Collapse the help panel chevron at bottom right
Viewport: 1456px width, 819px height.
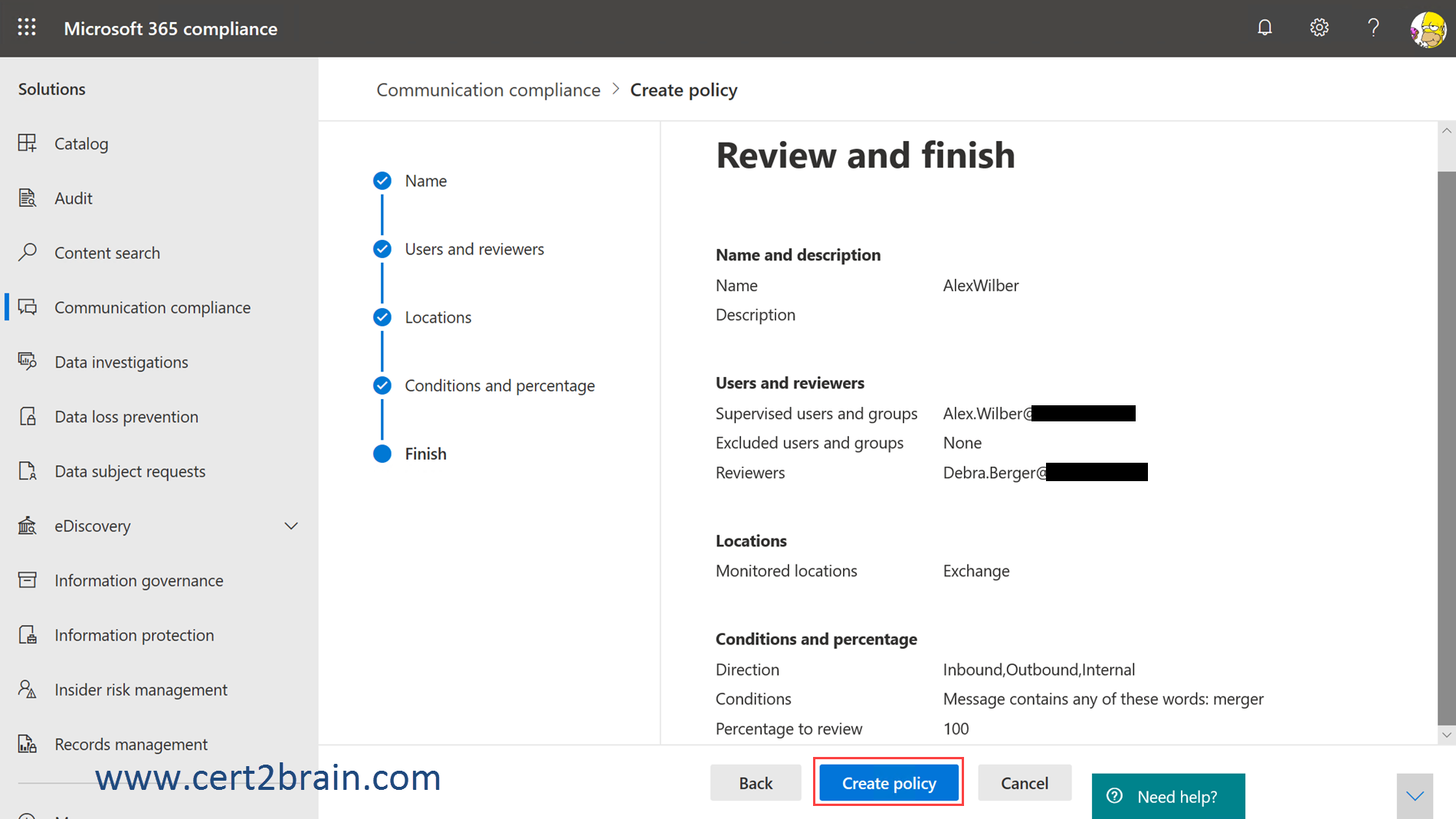coord(1415,796)
